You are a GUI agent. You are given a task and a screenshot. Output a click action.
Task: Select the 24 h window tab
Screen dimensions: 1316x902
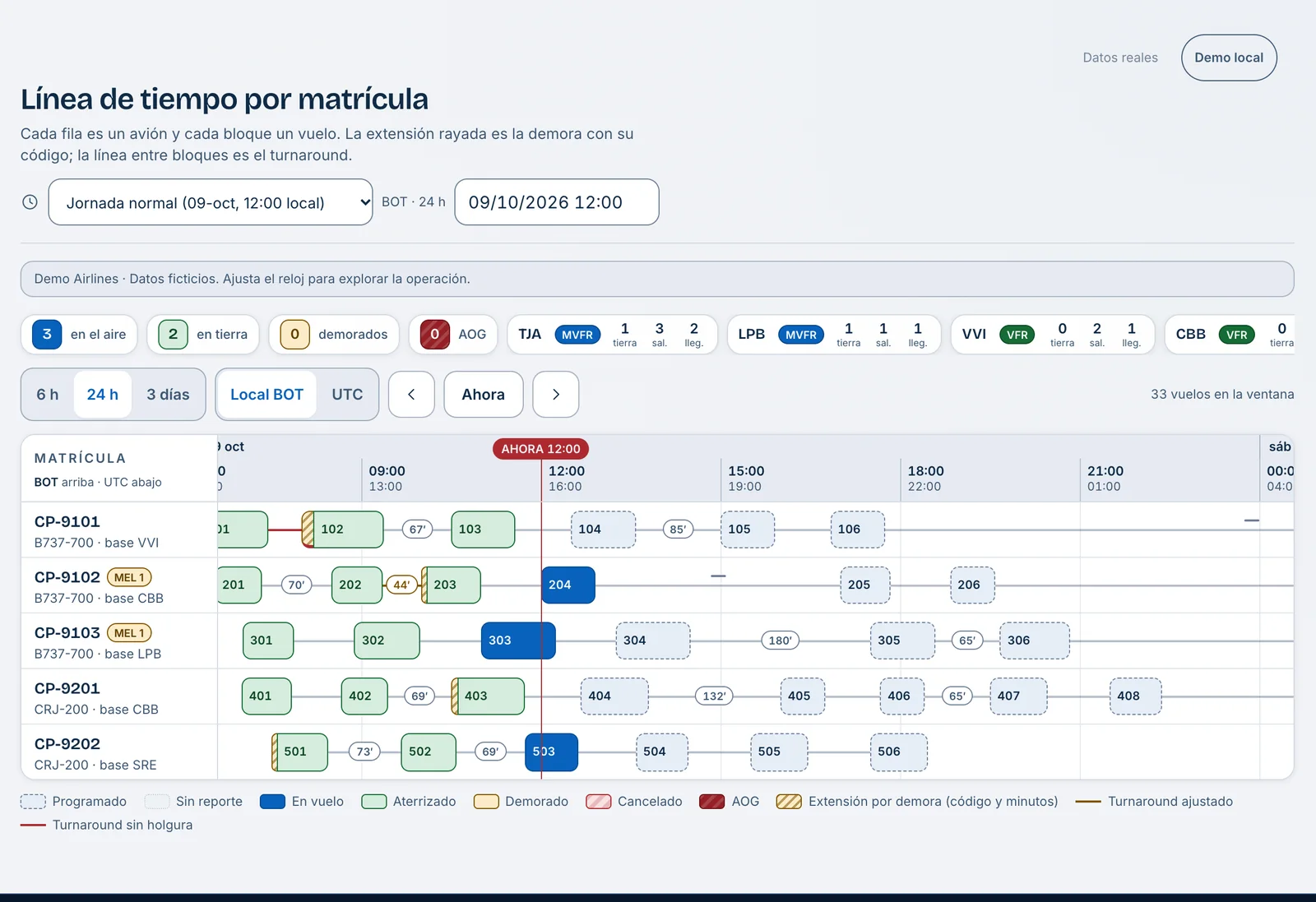[x=103, y=395]
